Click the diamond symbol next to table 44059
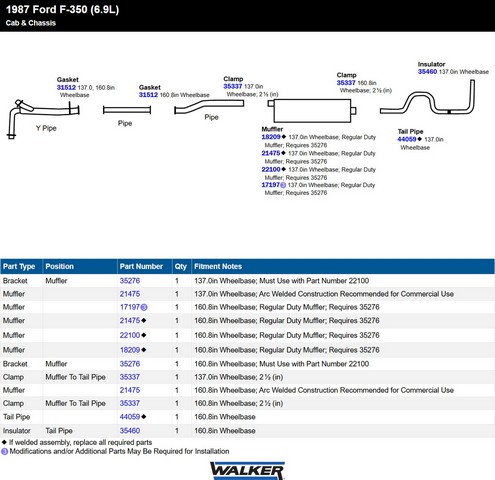Image resolution: width=495 pixels, height=480 pixels. tap(144, 417)
